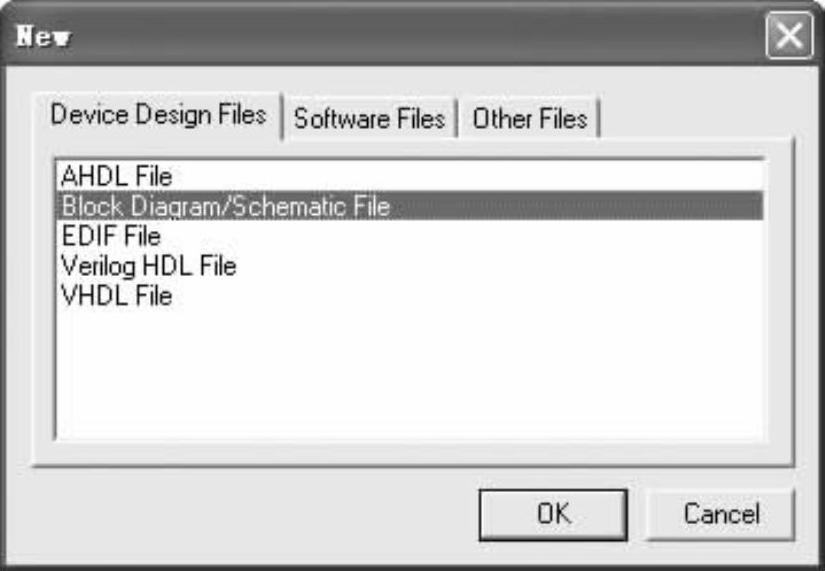Screen dimensions: 825x571
Task: View software file types via Software Files
Action: 369,120
